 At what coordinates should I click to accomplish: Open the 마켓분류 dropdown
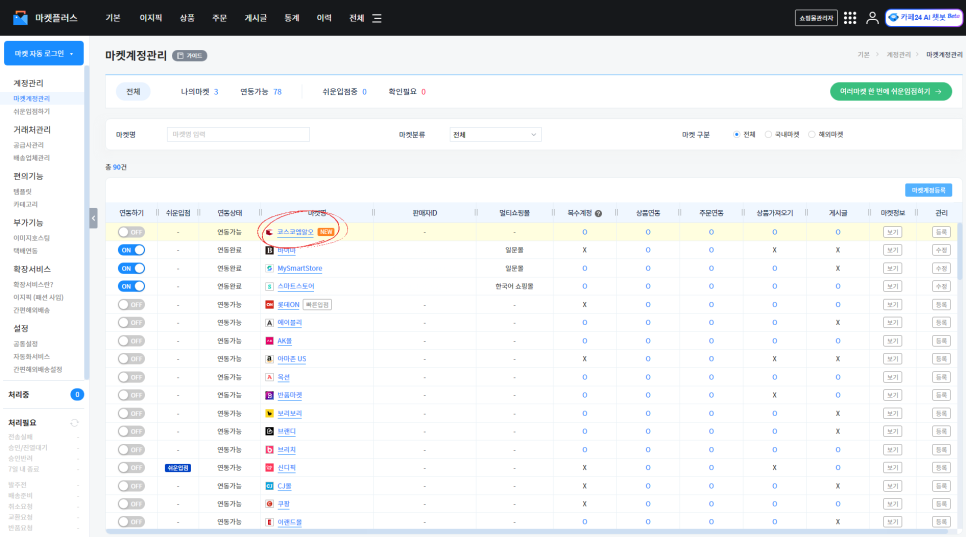[x=495, y=135]
